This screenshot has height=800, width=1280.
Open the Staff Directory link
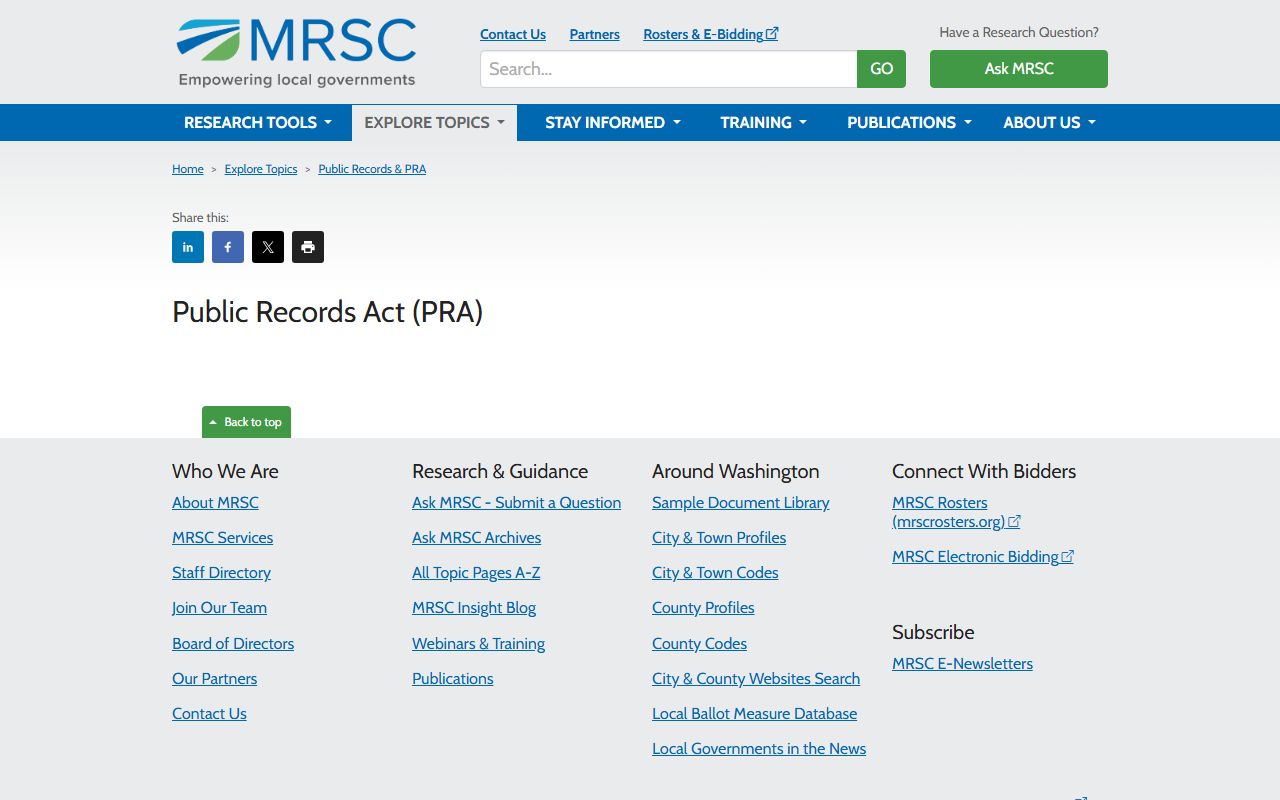[x=221, y=573]
